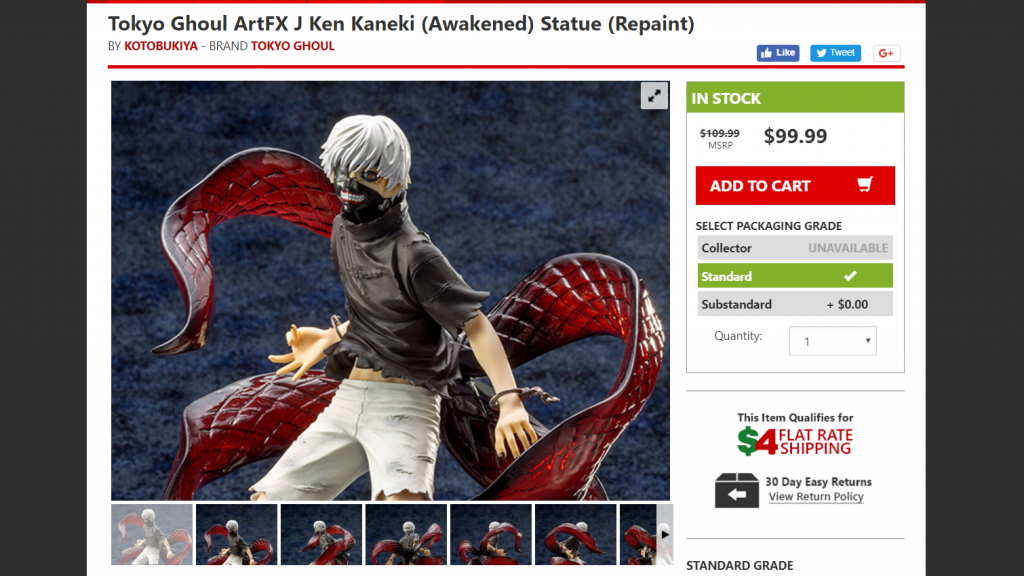Click the $4 flat rate shipping badge
The image size is (1024, 576).
coord(795,441)
